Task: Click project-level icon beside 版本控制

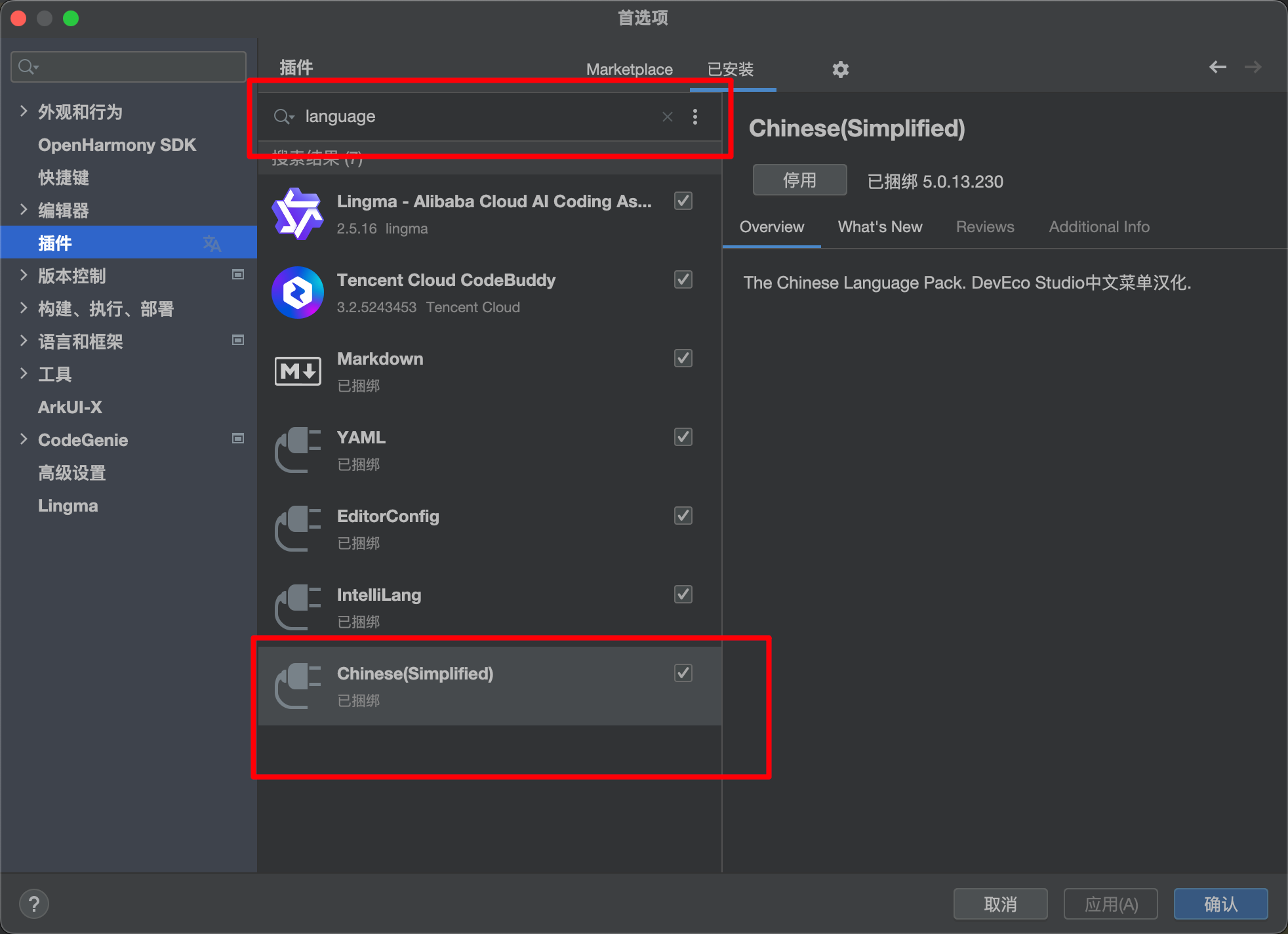Action: point(238,274)
